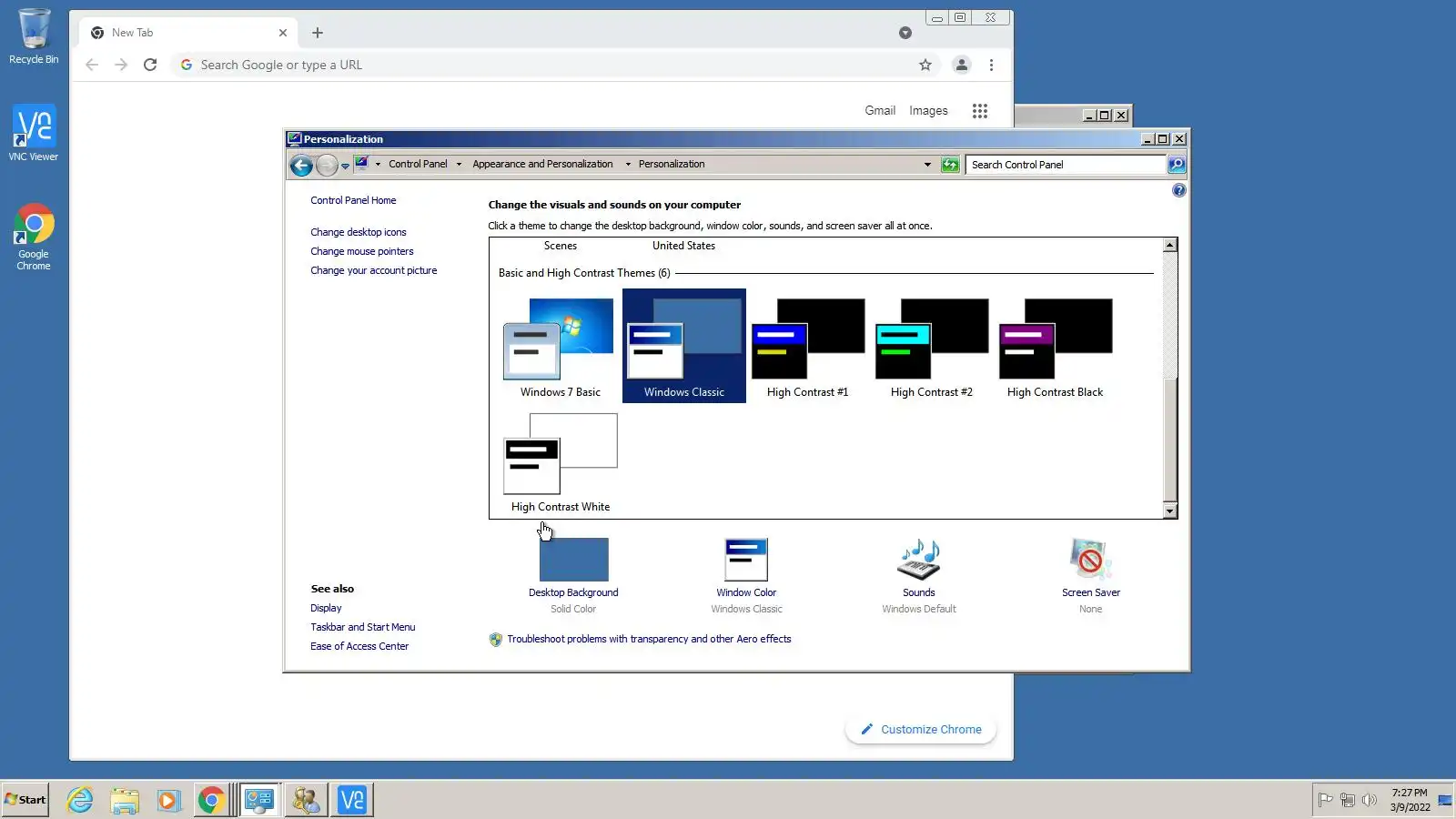Open Windows Media Player from the taskbar
Screen dimensions: 1456x819
pos(168,800)
